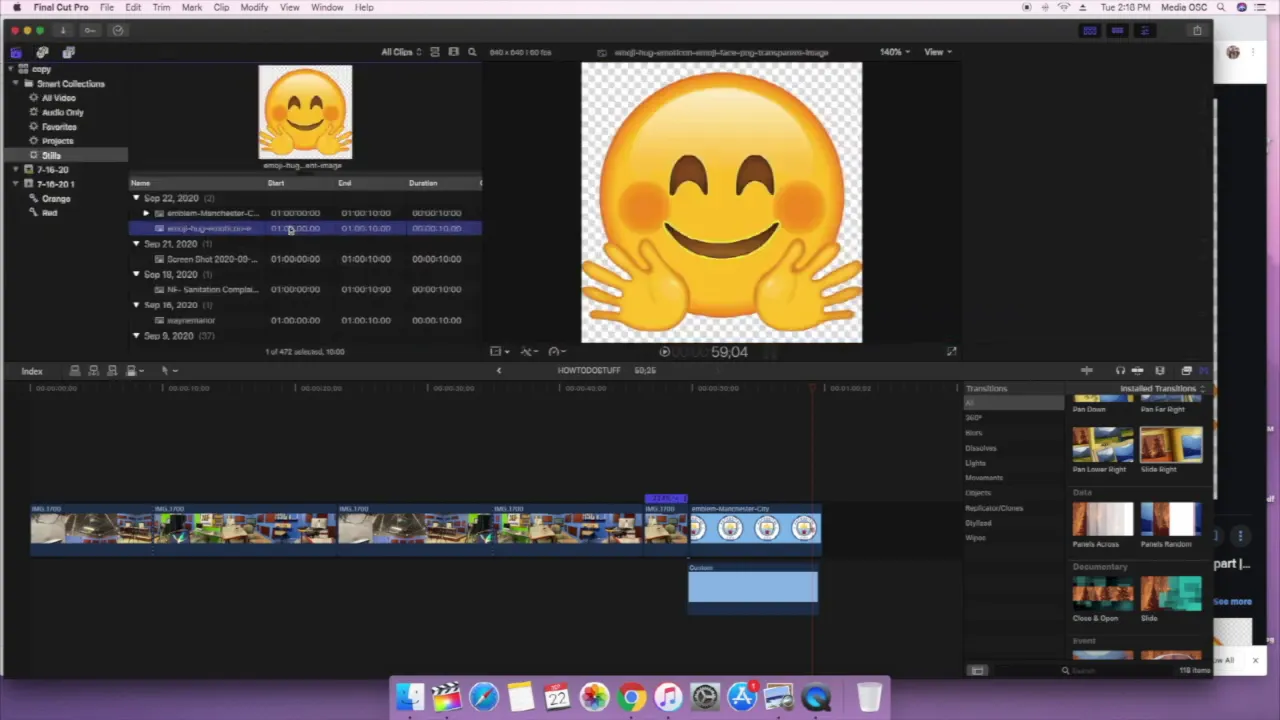Open the crop and transform tools dropdown
The width and height of the screenshot is (1280, 720).
point(499,352)
